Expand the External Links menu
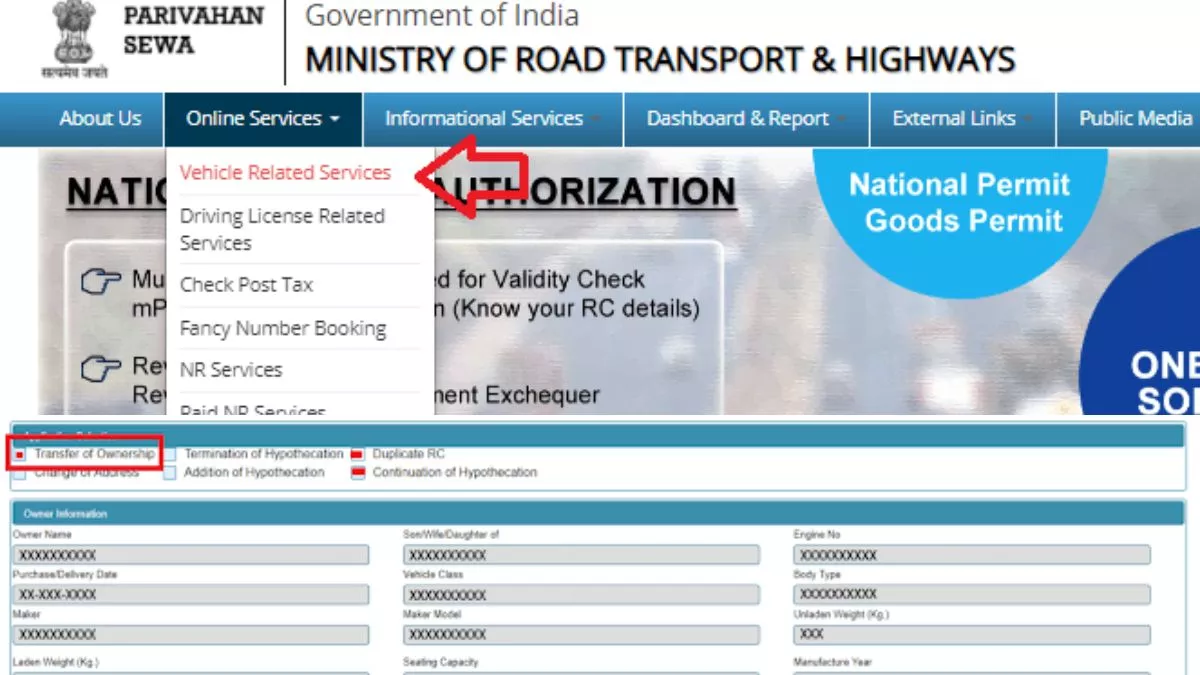 962,119
